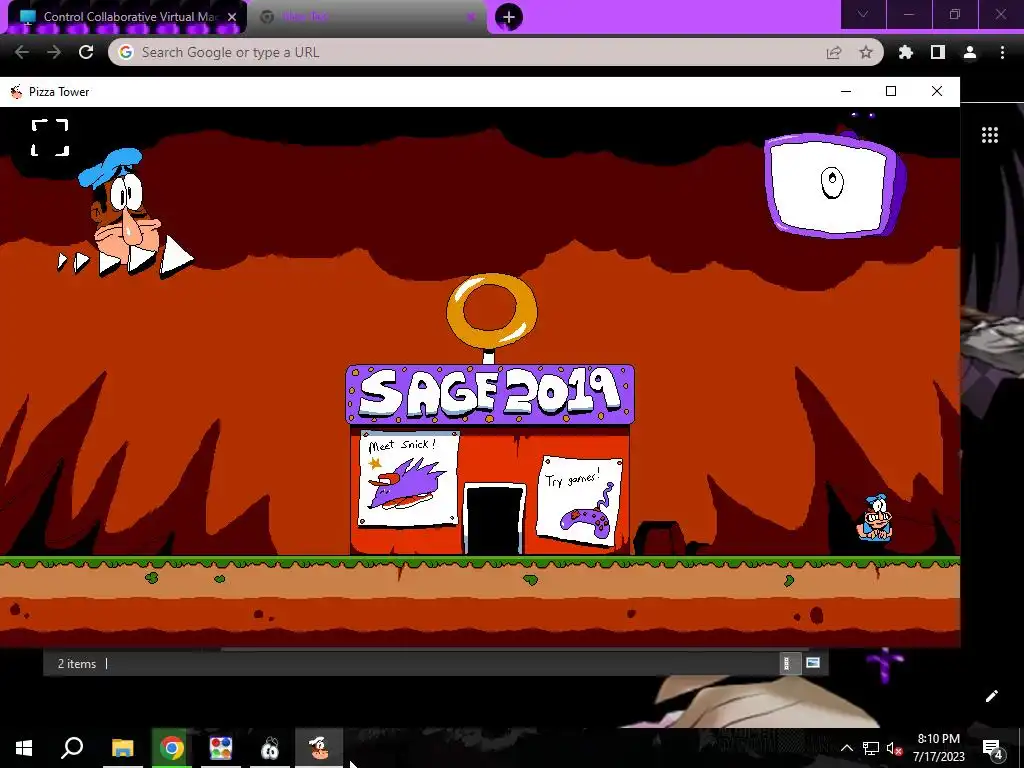Open the nine-dot apps grid icon
This screenshot has width=1024, height=768.
(x=990, y=135)
